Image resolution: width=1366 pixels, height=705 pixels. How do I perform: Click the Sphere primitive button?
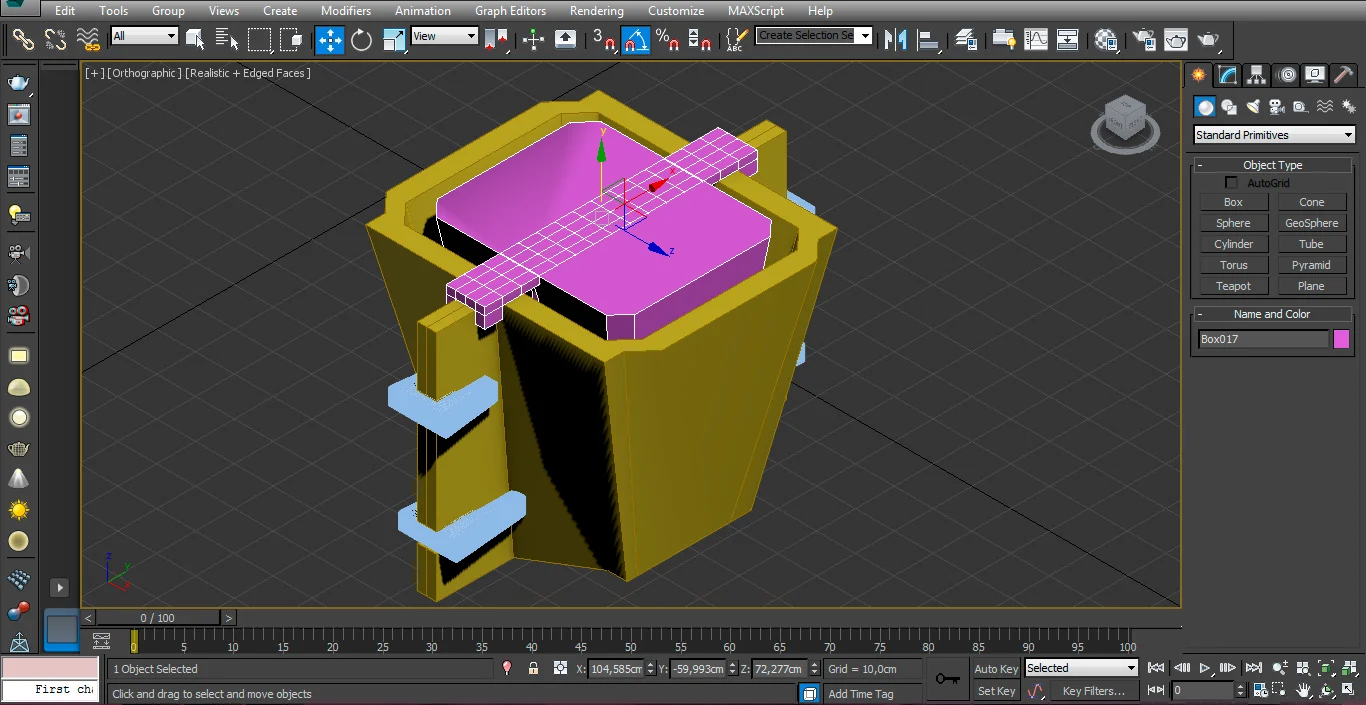coord(1234,223)
